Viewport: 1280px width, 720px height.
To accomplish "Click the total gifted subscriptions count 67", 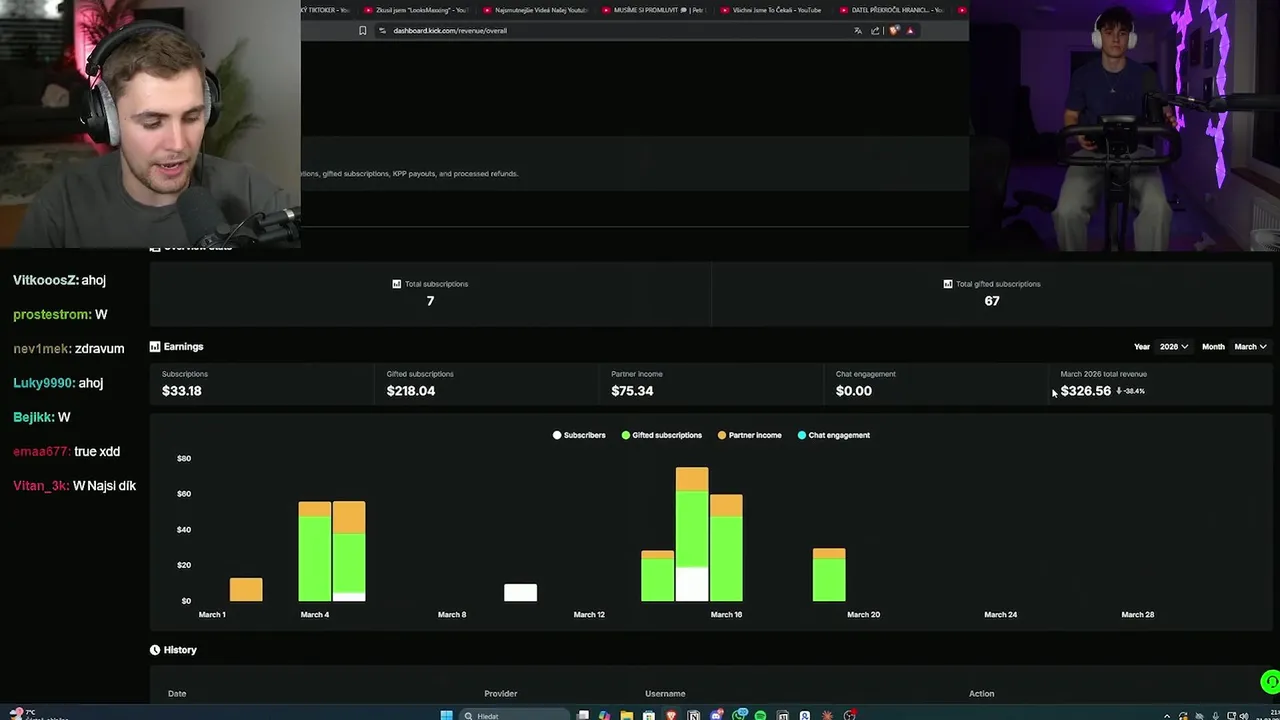I will (x=992, y=301).
